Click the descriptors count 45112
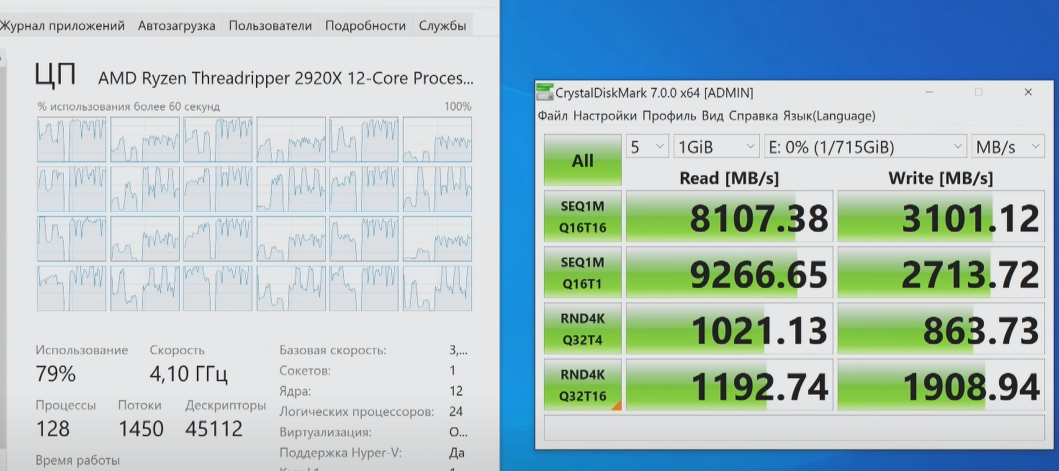 (x=213, y=428)
